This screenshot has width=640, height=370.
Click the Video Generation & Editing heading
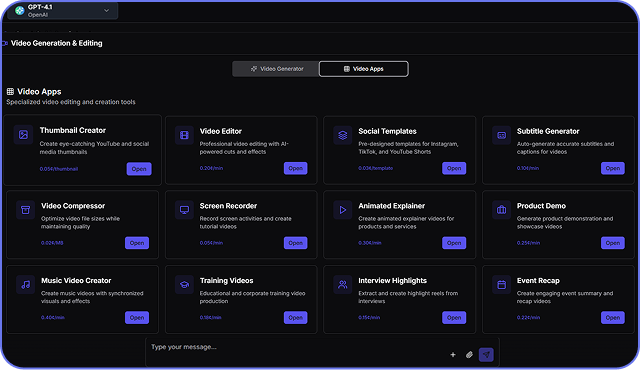coord(57,43)
